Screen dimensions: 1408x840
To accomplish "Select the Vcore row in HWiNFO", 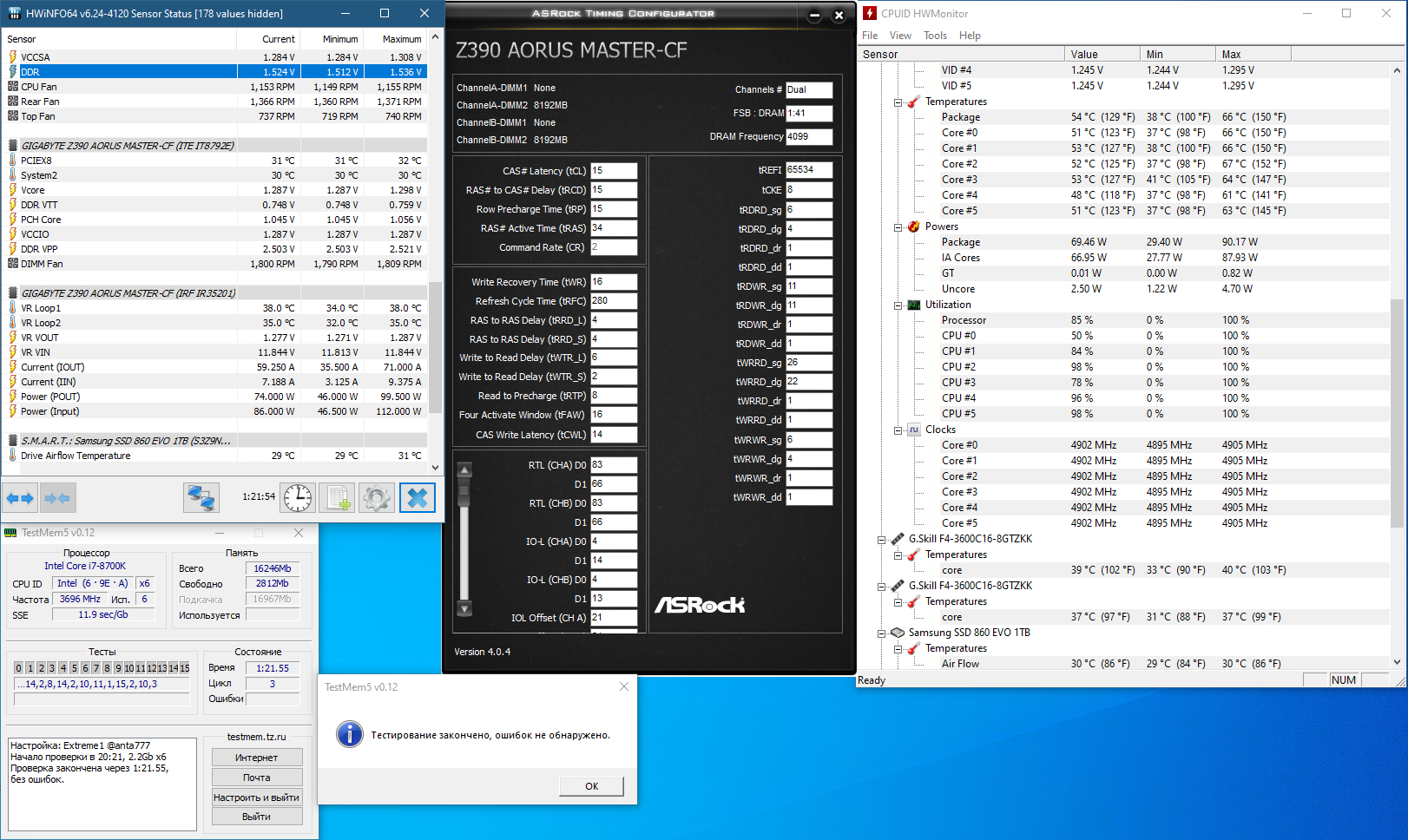I will 215,190.
